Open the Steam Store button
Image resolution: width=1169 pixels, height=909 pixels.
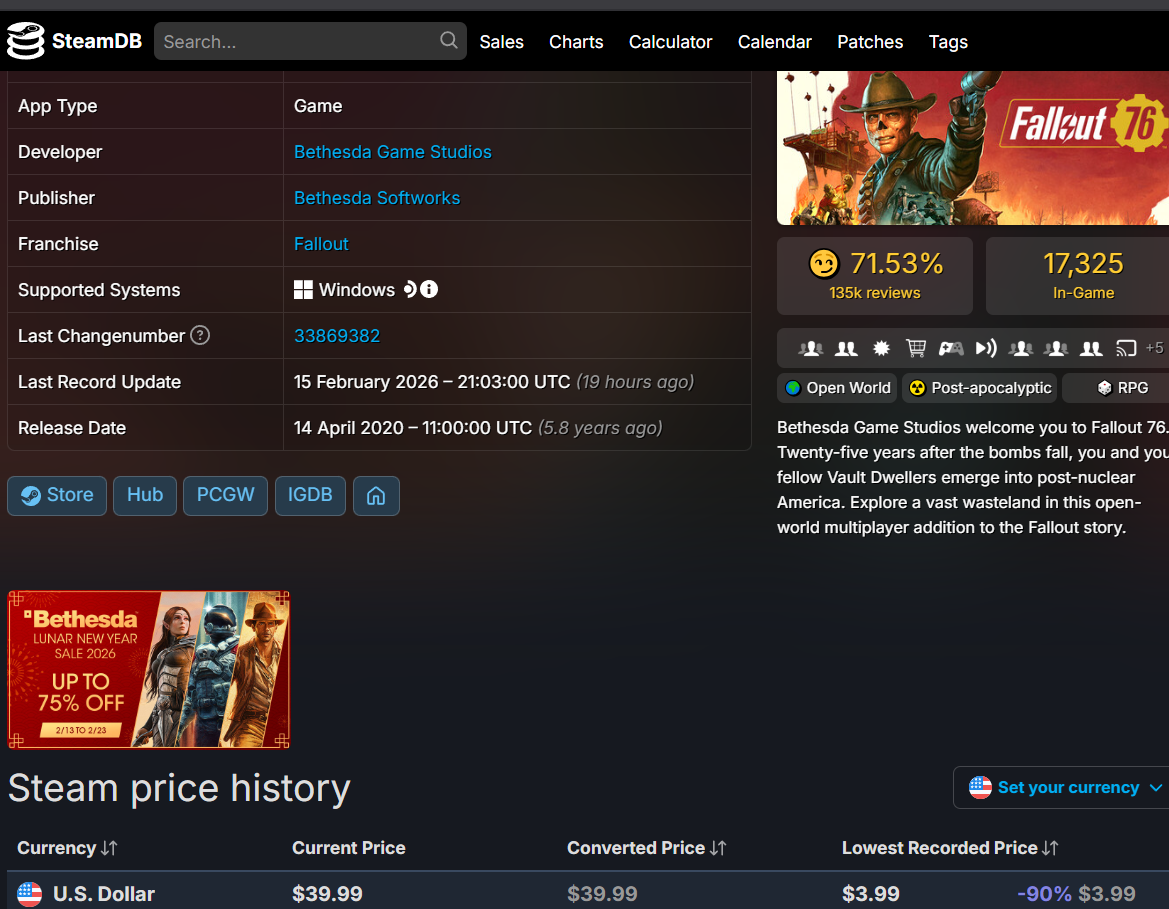tap(57, 496)
